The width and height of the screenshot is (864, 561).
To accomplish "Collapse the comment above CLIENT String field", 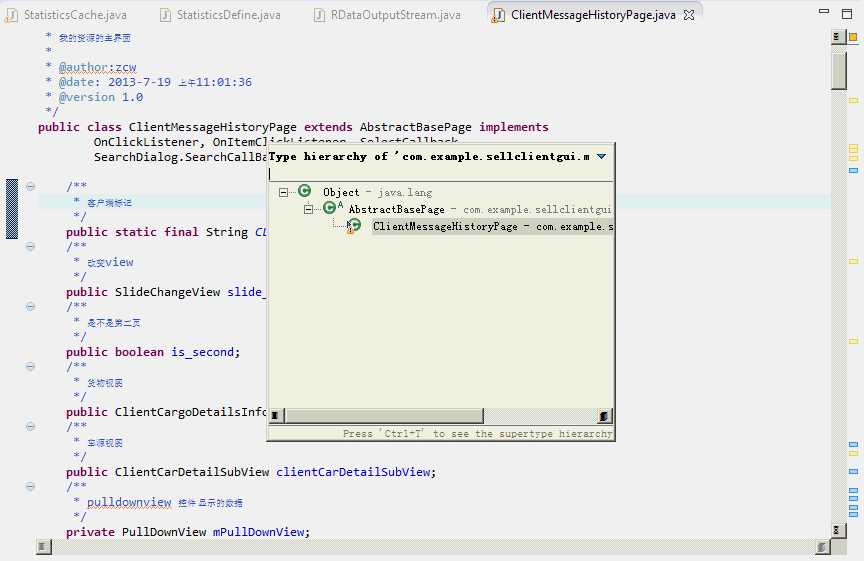I will click(x=31, y=186).
